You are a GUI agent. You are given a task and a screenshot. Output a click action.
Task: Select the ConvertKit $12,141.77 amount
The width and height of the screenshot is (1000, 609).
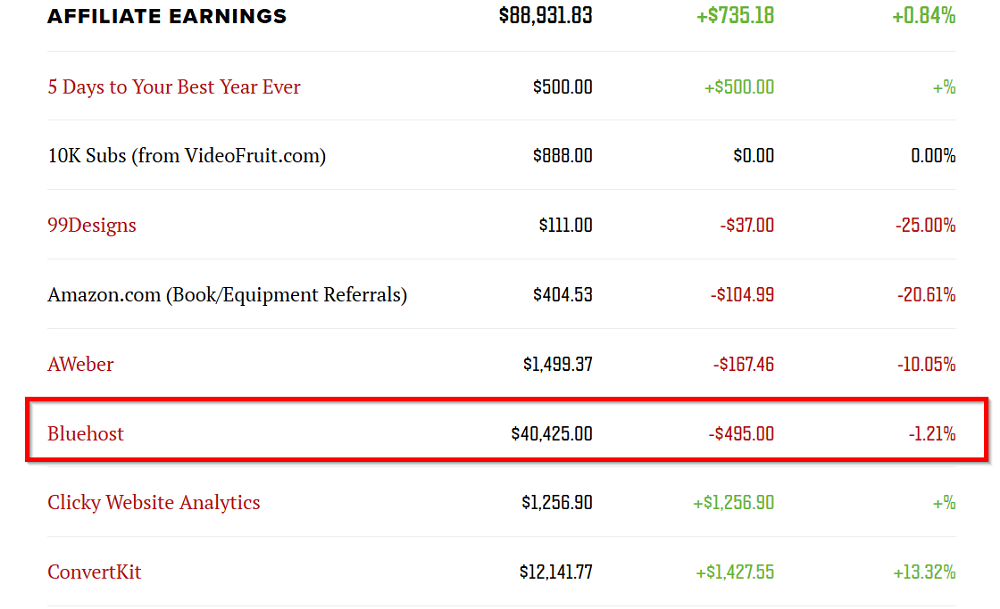point(555,572)
